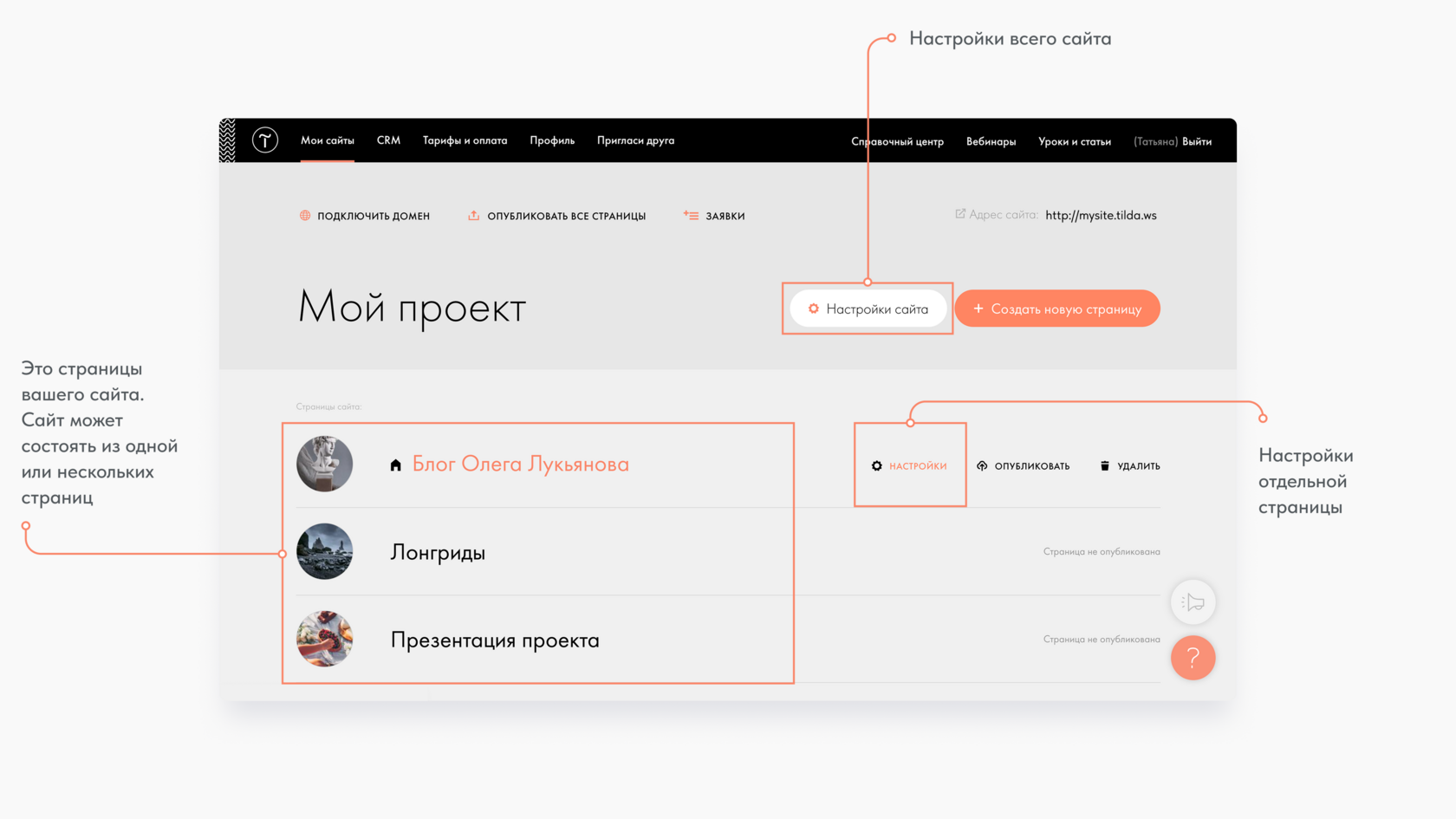Click the Tilda logo in the header
The height and width of the screenshot is (819, 1456).
coord(265,140)
